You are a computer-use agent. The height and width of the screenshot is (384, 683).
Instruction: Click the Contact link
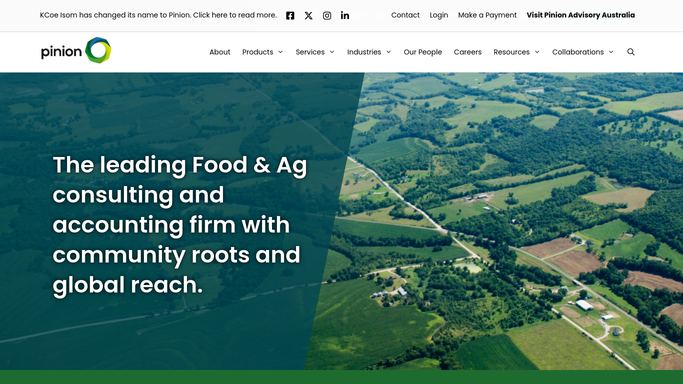coord(405,15)
